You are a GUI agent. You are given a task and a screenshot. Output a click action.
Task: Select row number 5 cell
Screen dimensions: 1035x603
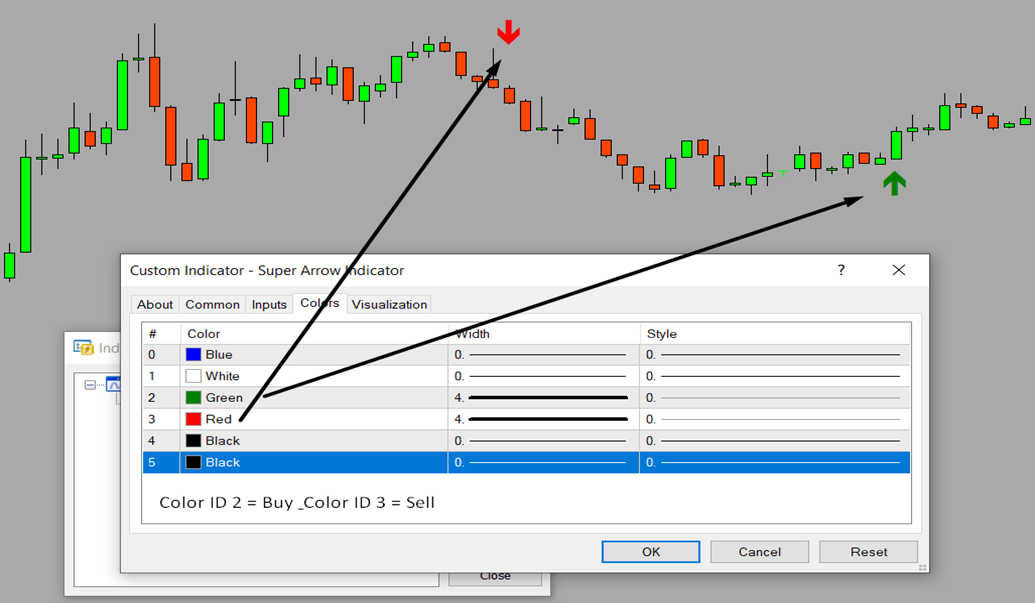coord(161,462)
